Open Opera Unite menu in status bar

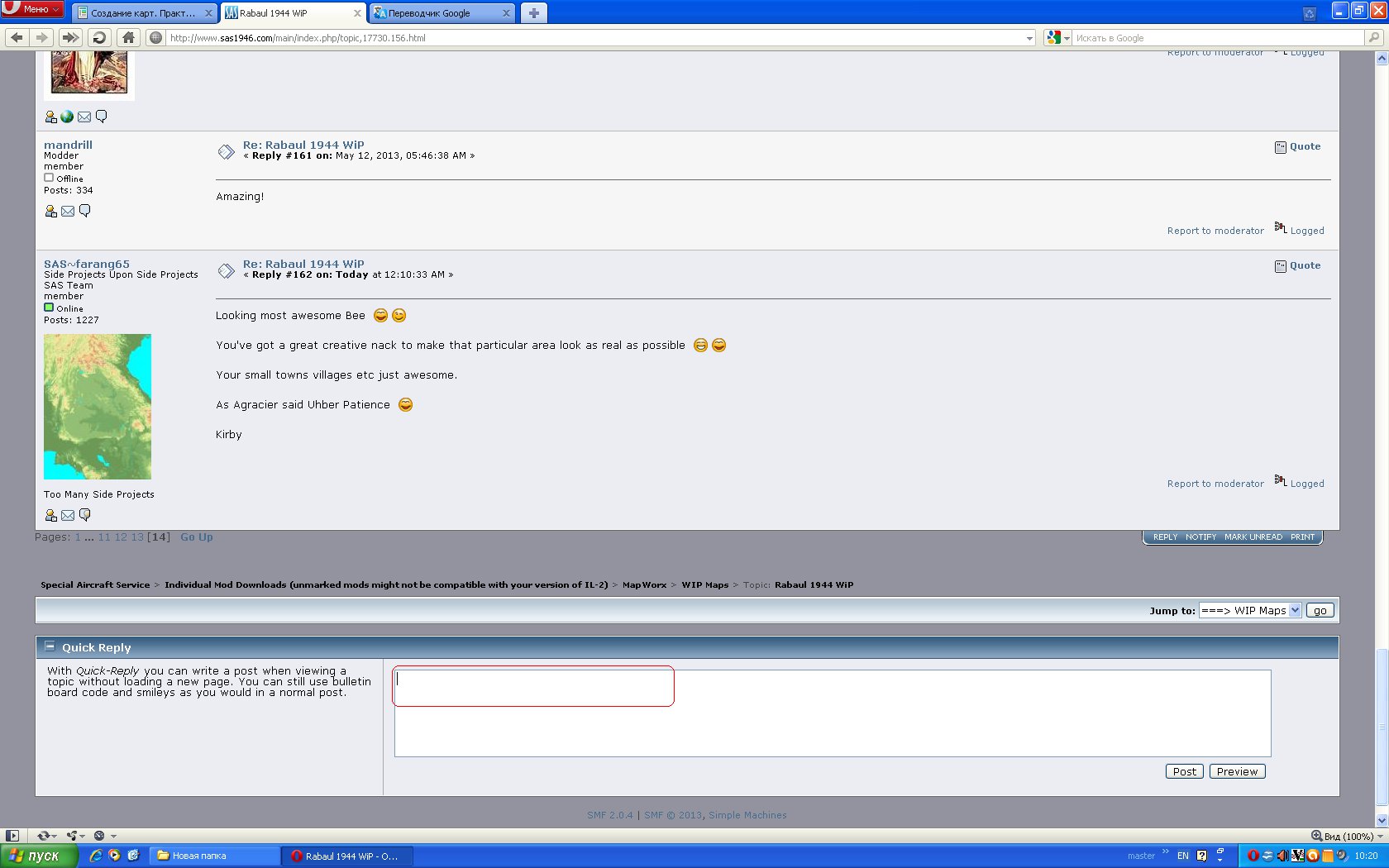click(x=76, y=836)
